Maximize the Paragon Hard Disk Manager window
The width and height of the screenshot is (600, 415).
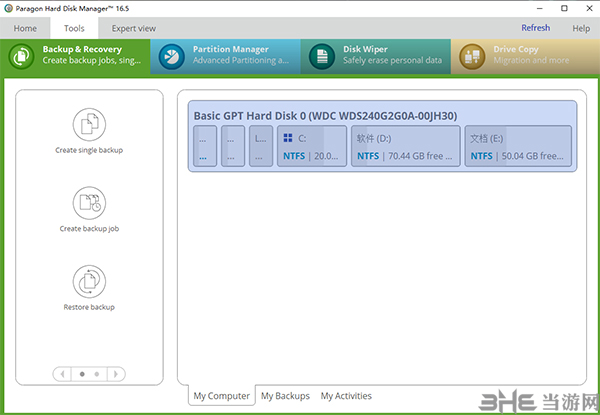click(564, 8)
